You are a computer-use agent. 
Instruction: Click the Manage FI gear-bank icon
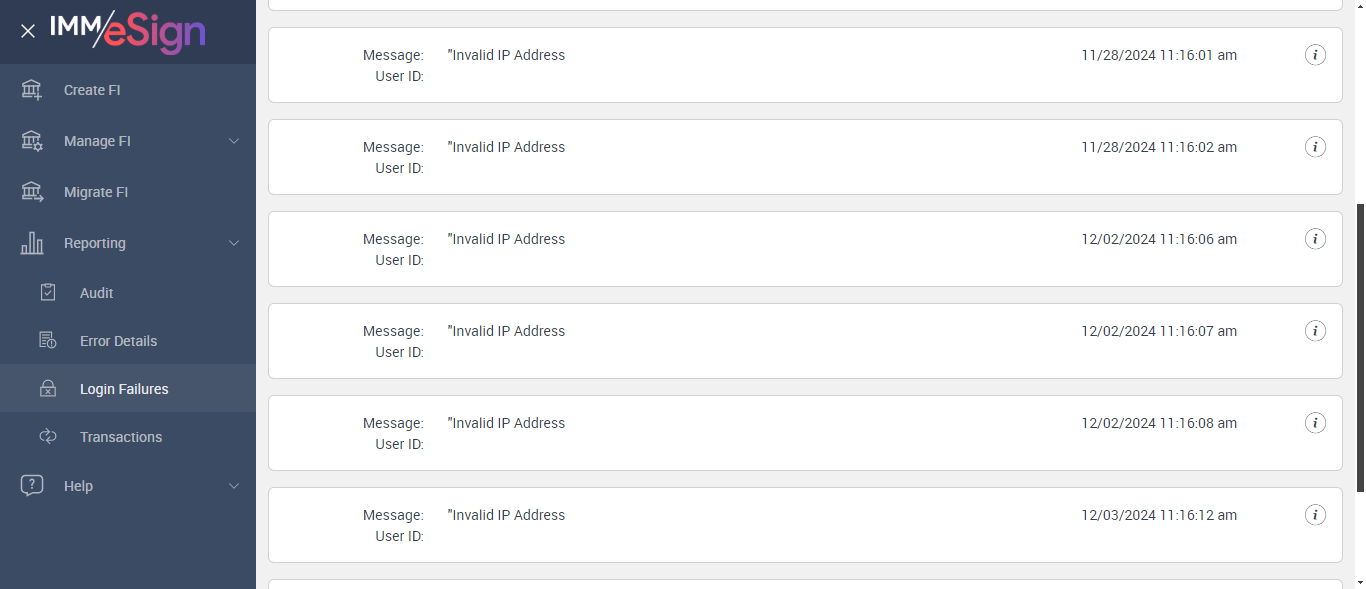point(32,141)
